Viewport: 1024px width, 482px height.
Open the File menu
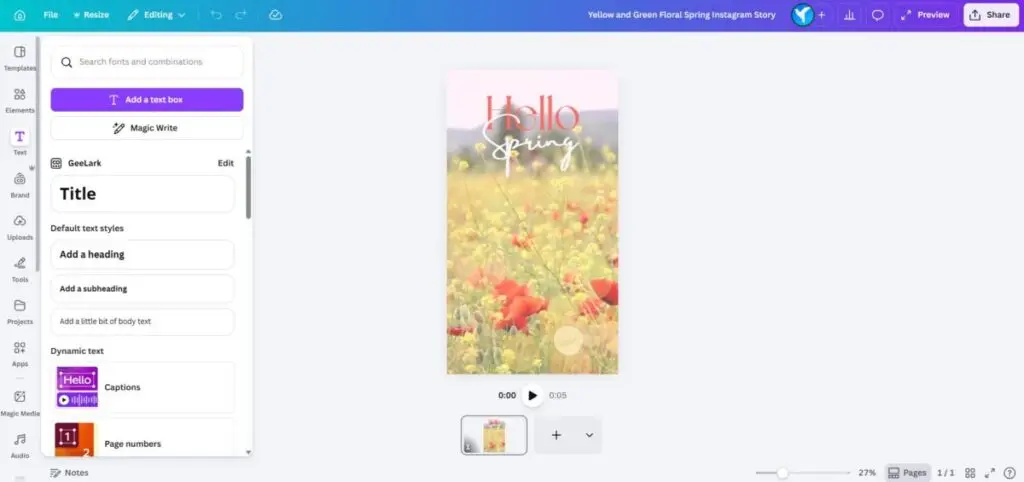[x=50, y=14]
